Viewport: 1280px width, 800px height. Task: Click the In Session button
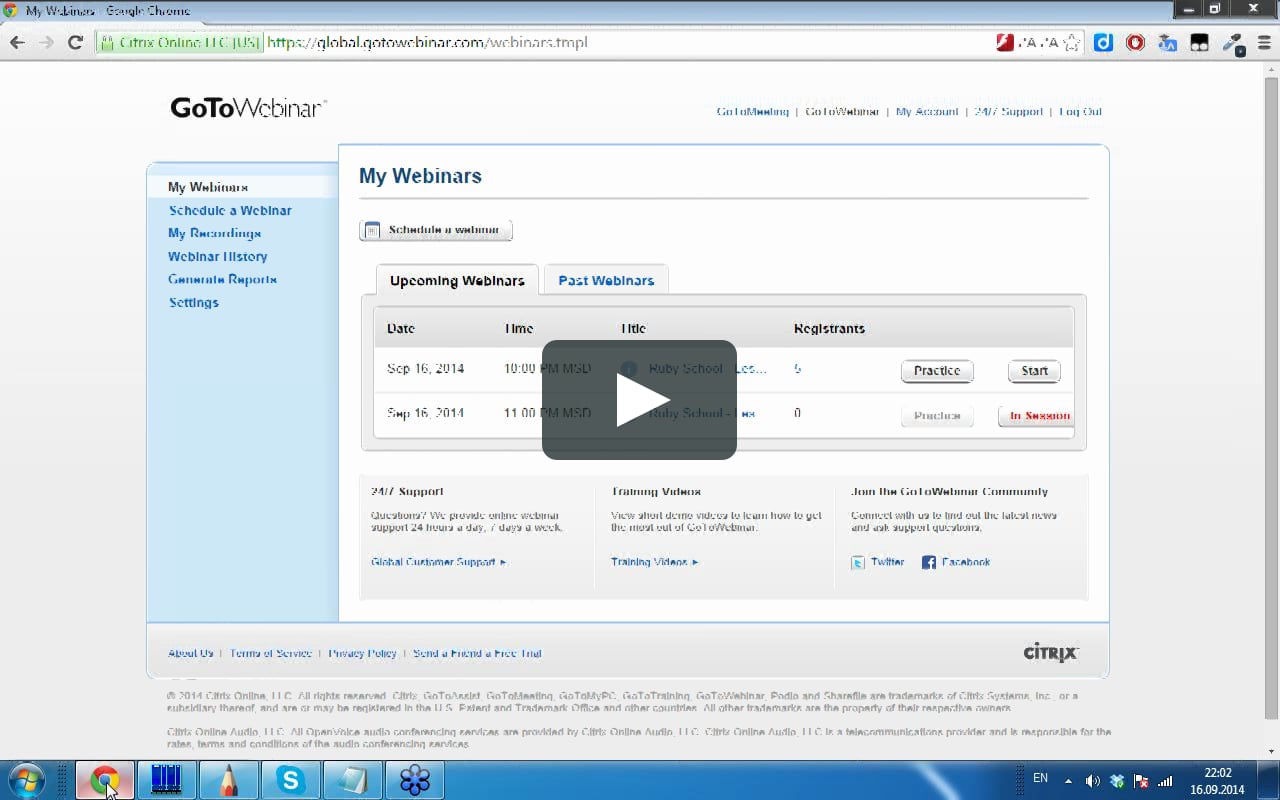click(x=1037, y=416)
